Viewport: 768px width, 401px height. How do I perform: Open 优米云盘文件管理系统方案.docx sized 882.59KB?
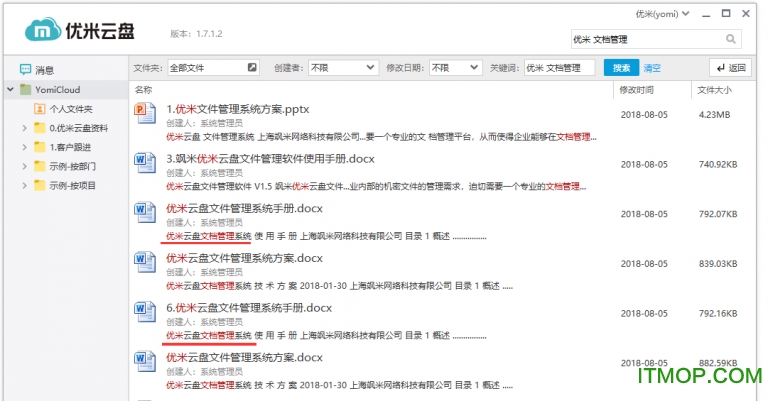[x=244, y=357]
